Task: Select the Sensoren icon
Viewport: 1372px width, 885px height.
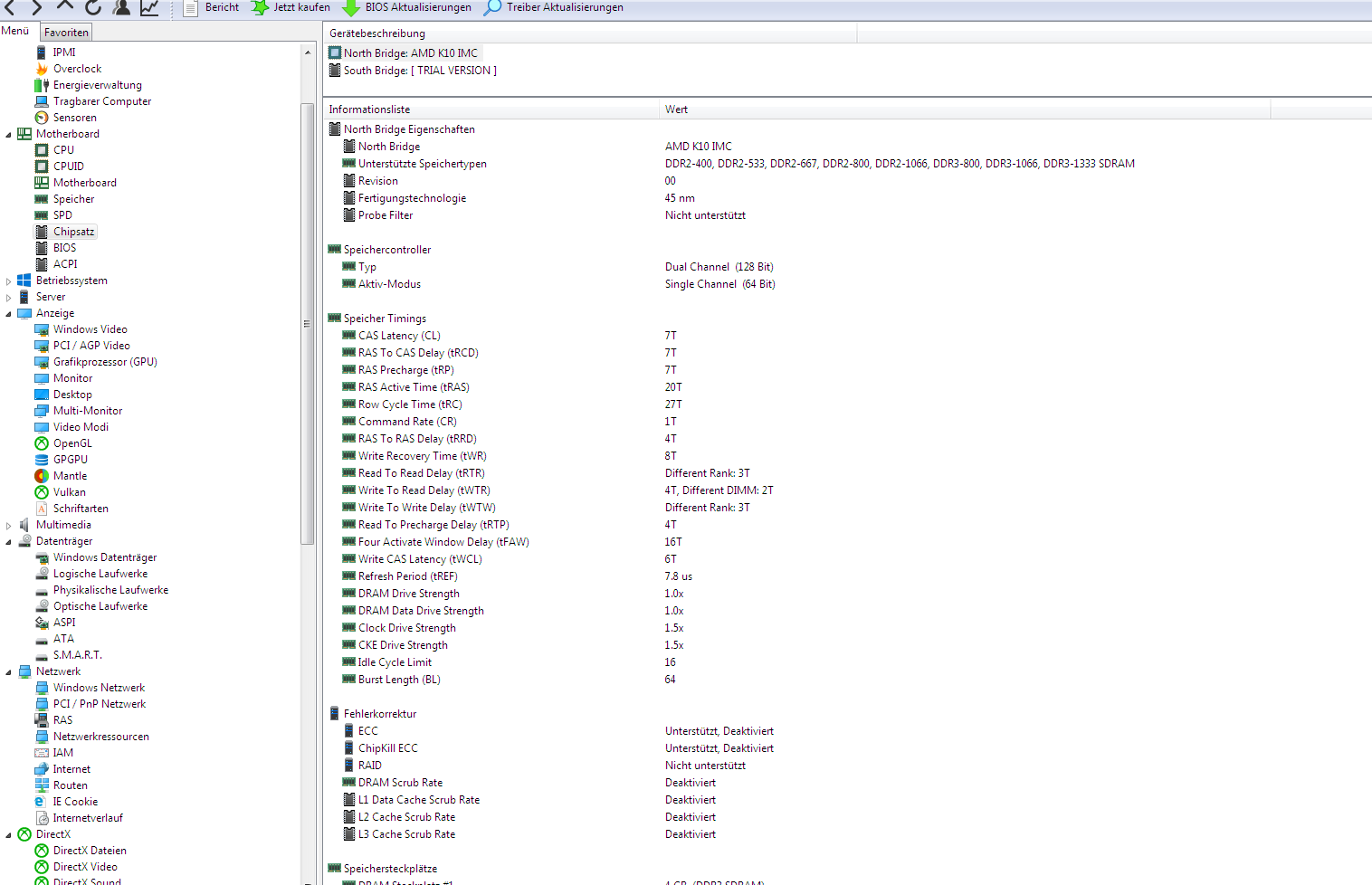Action: [x=42, y=118]
